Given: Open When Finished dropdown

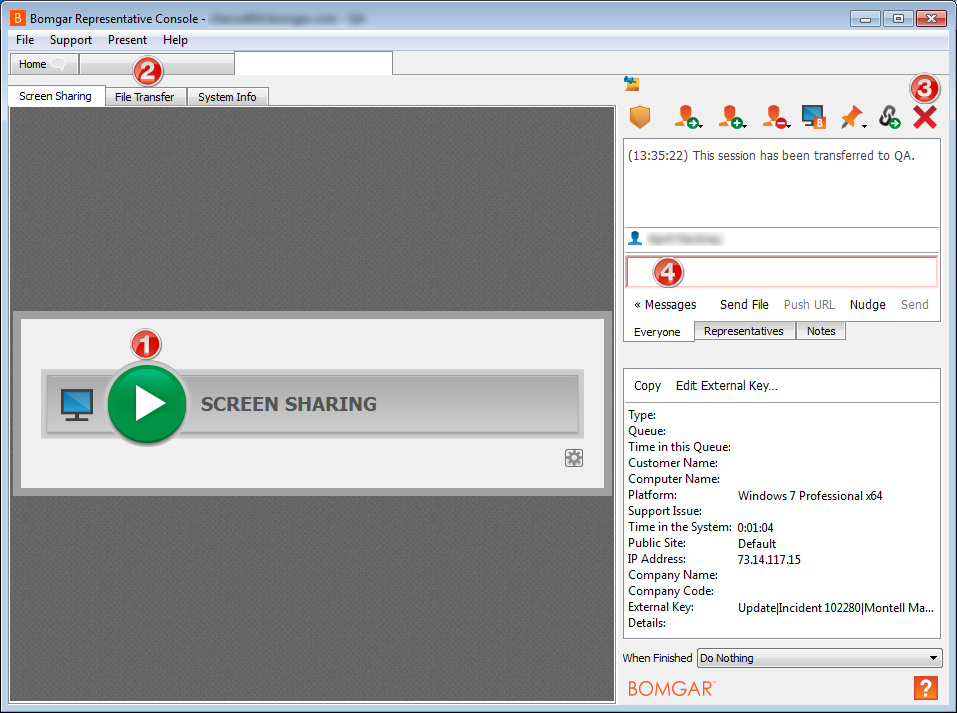Looking at the screenshot, I should click(820, 658).
